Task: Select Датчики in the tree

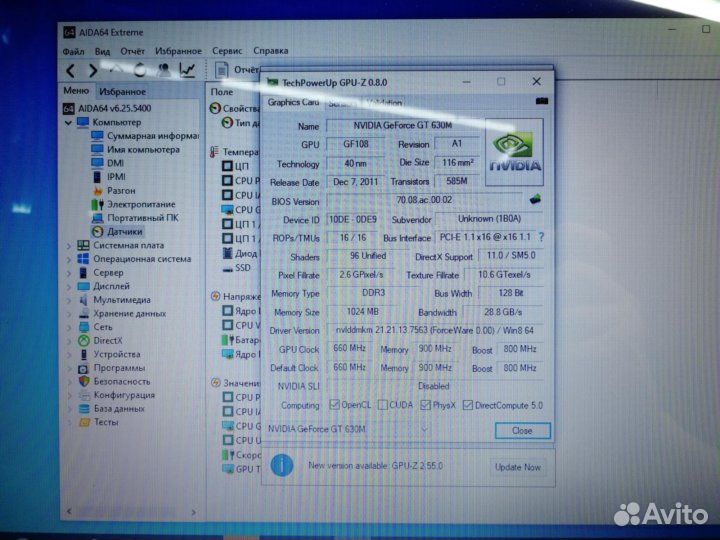Action: [x=117, y=231]
